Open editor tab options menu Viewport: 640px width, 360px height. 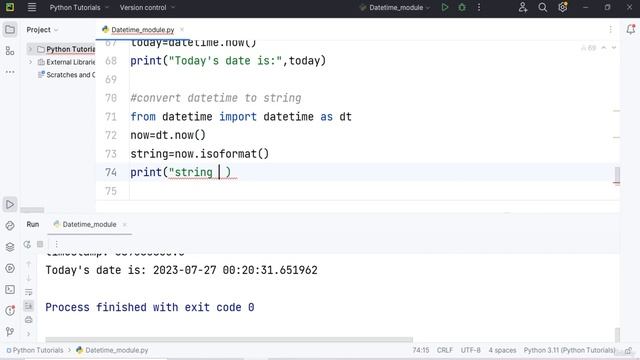coord(611,29)
